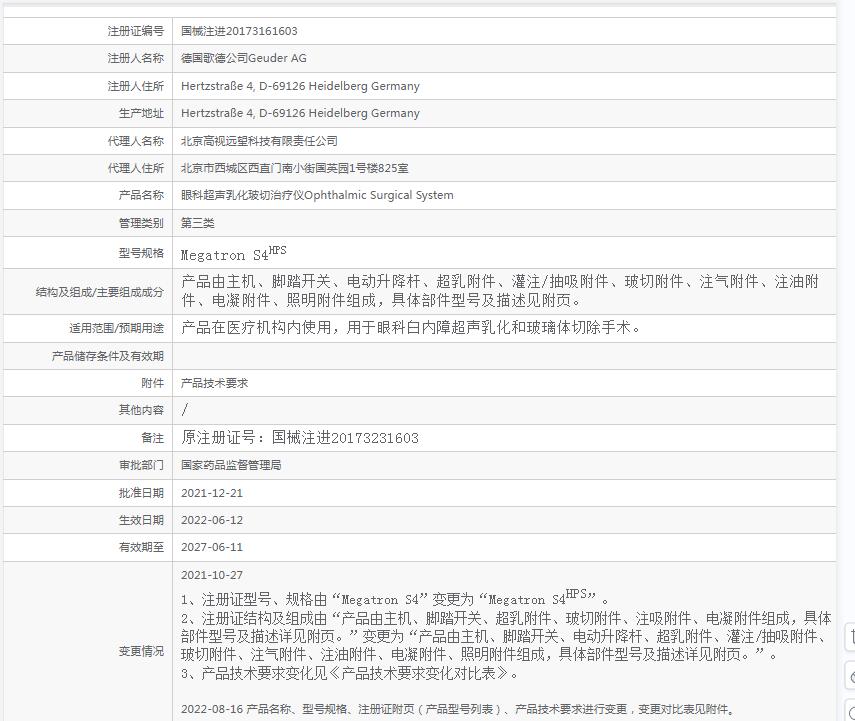Click the slash value in 其他内容 row

pos(185,410)
